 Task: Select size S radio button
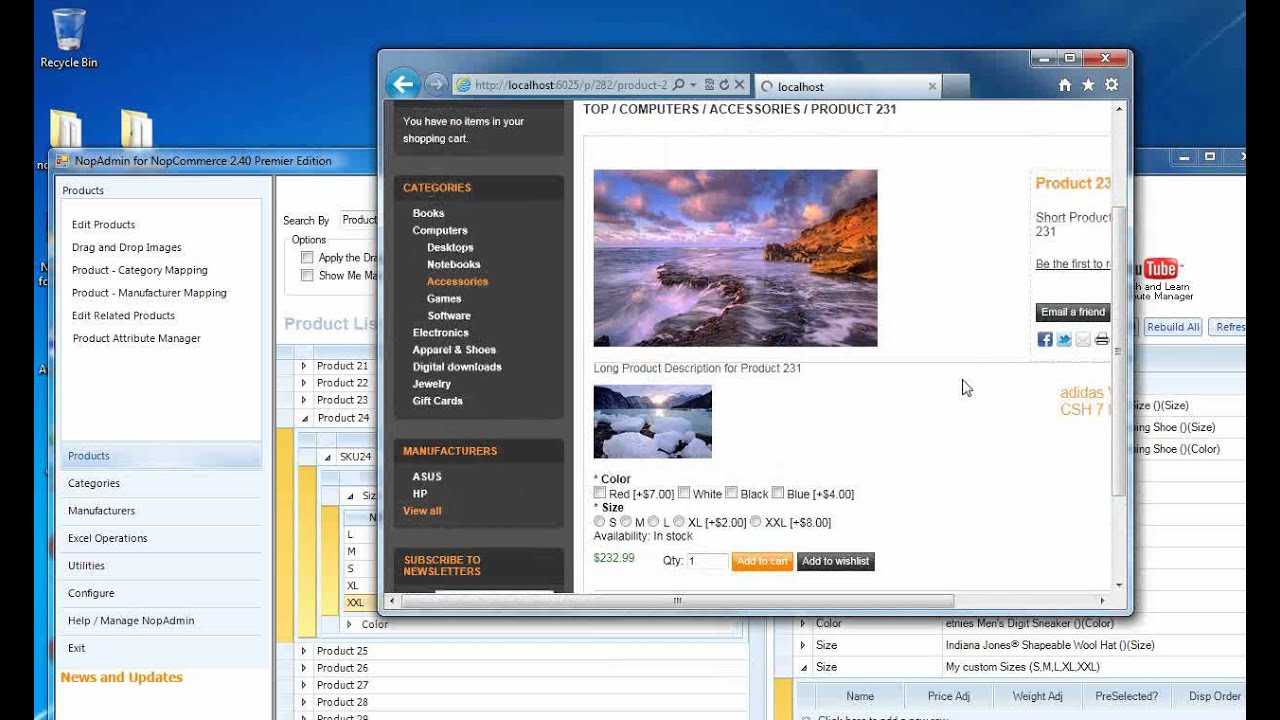pos(600,521)
